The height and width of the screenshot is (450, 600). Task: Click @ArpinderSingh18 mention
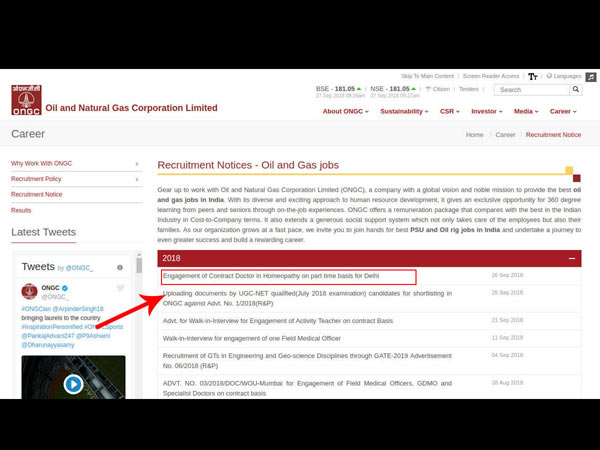78,309
